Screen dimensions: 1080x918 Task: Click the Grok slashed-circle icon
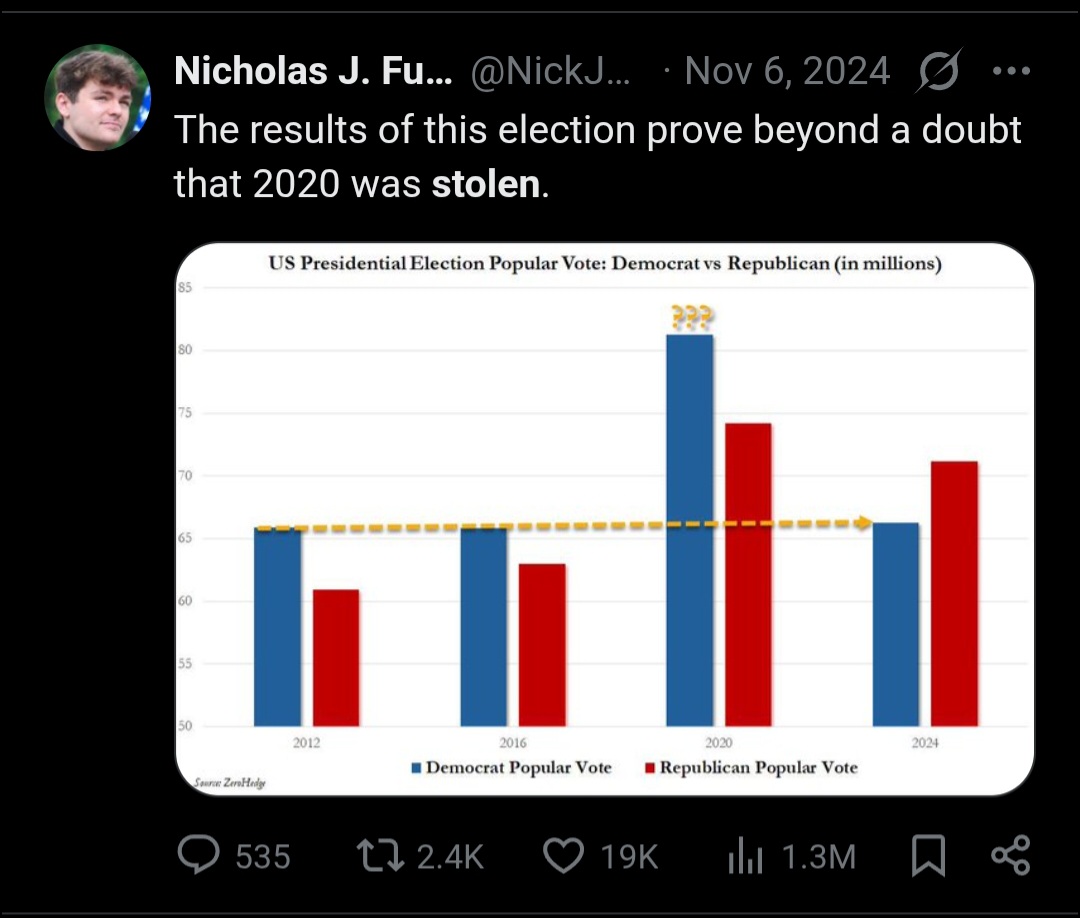[x=938, y=70]
